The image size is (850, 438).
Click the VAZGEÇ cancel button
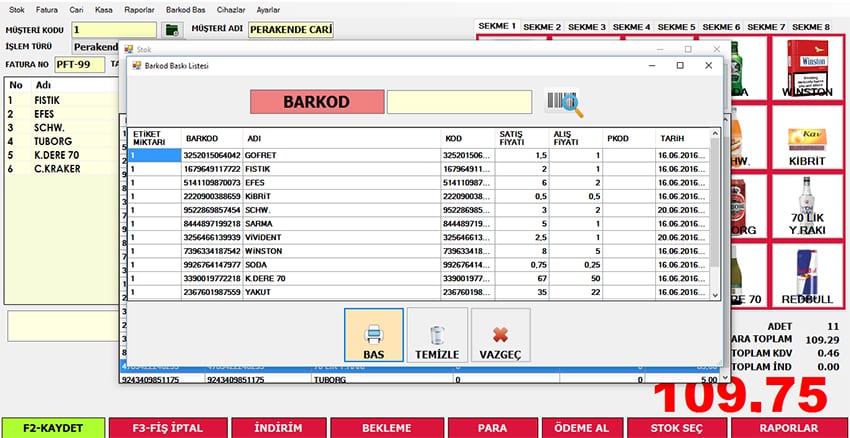pos(500,335)
